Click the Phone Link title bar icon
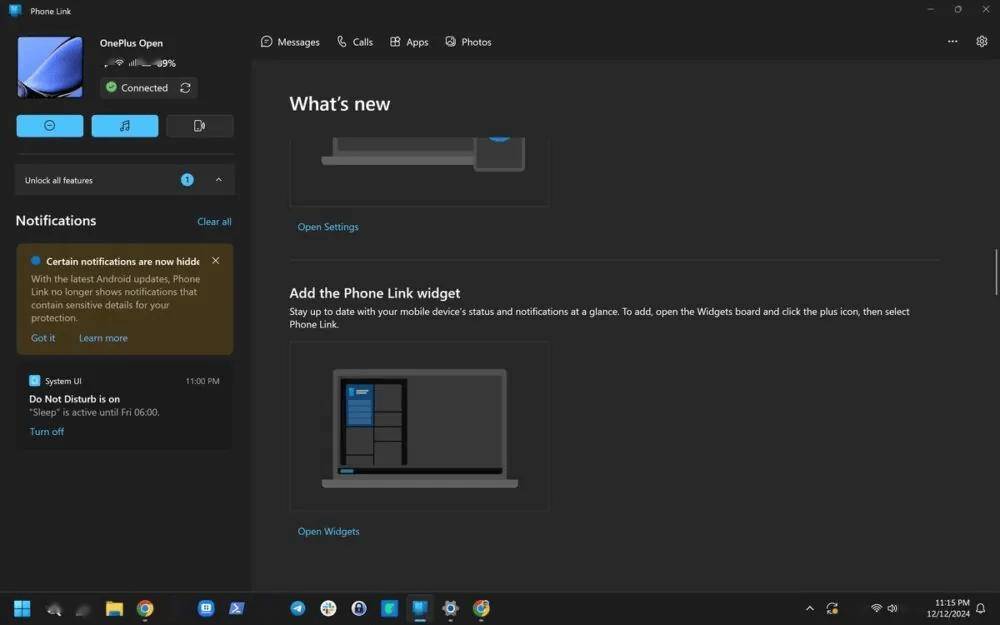This screenshot has width=1000, height=625. [15, 10]
